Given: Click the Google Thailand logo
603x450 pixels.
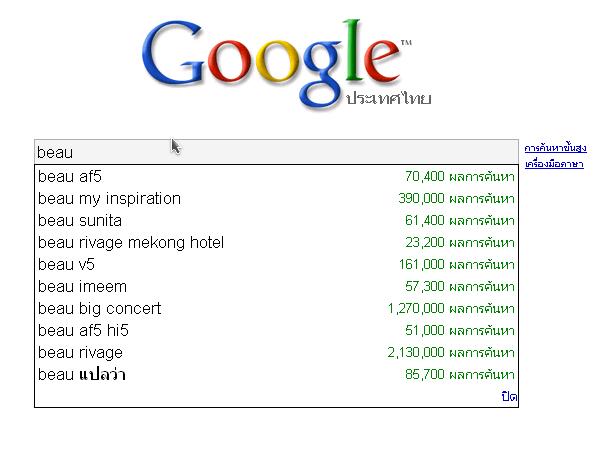Looking at the screenshot, I should point(287,63).
